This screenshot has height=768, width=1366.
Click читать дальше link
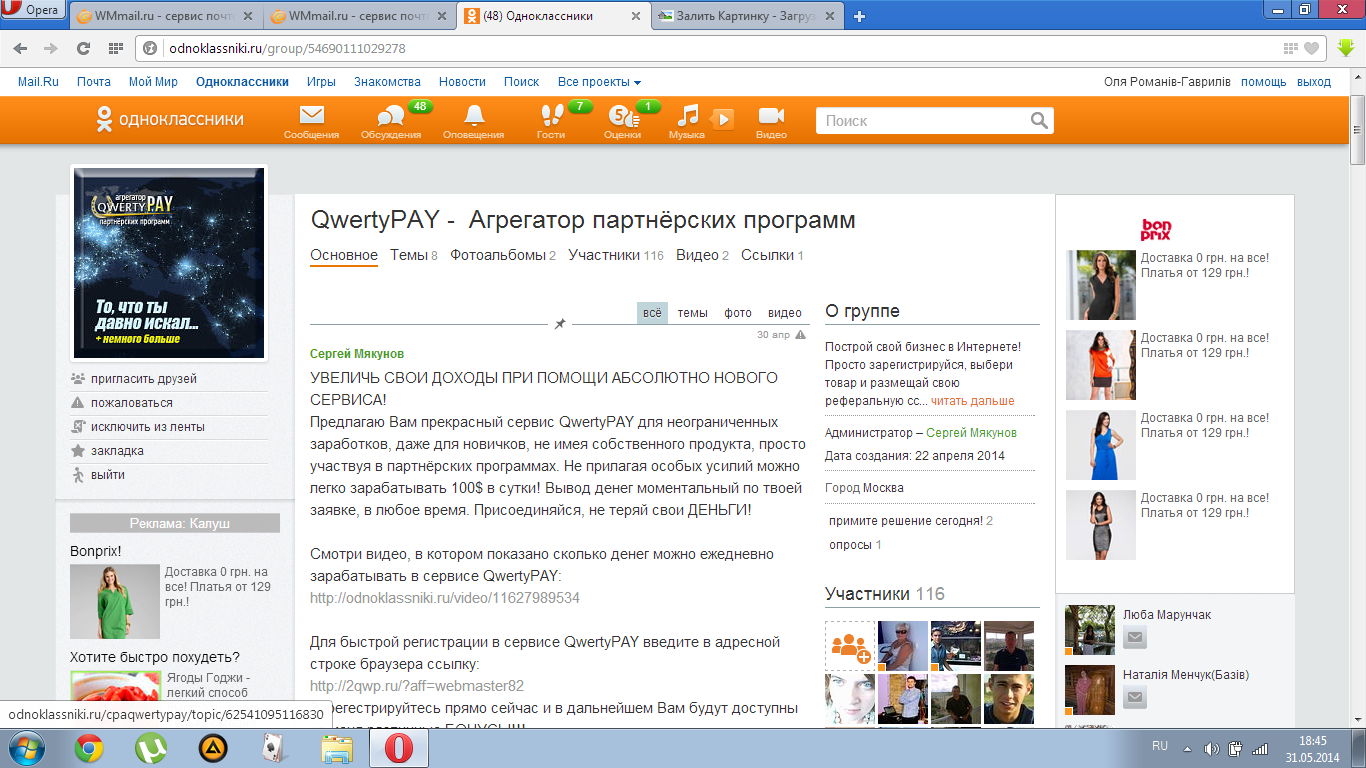point(973,401)
